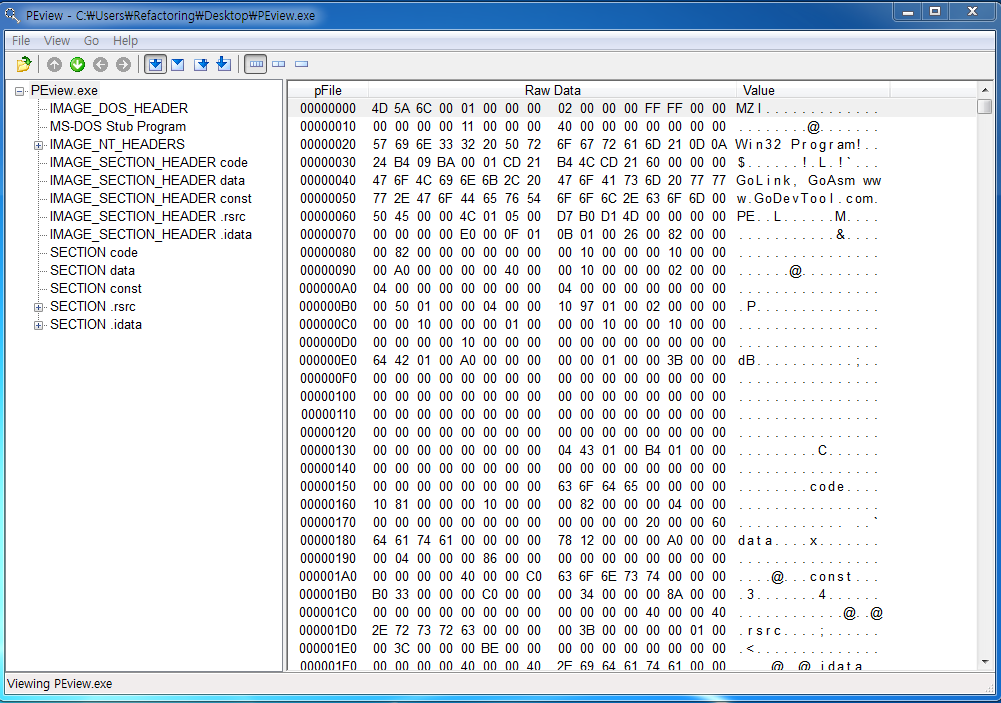Open the View menu
The height and width of the screenshot is (703, 1001).
57,41
